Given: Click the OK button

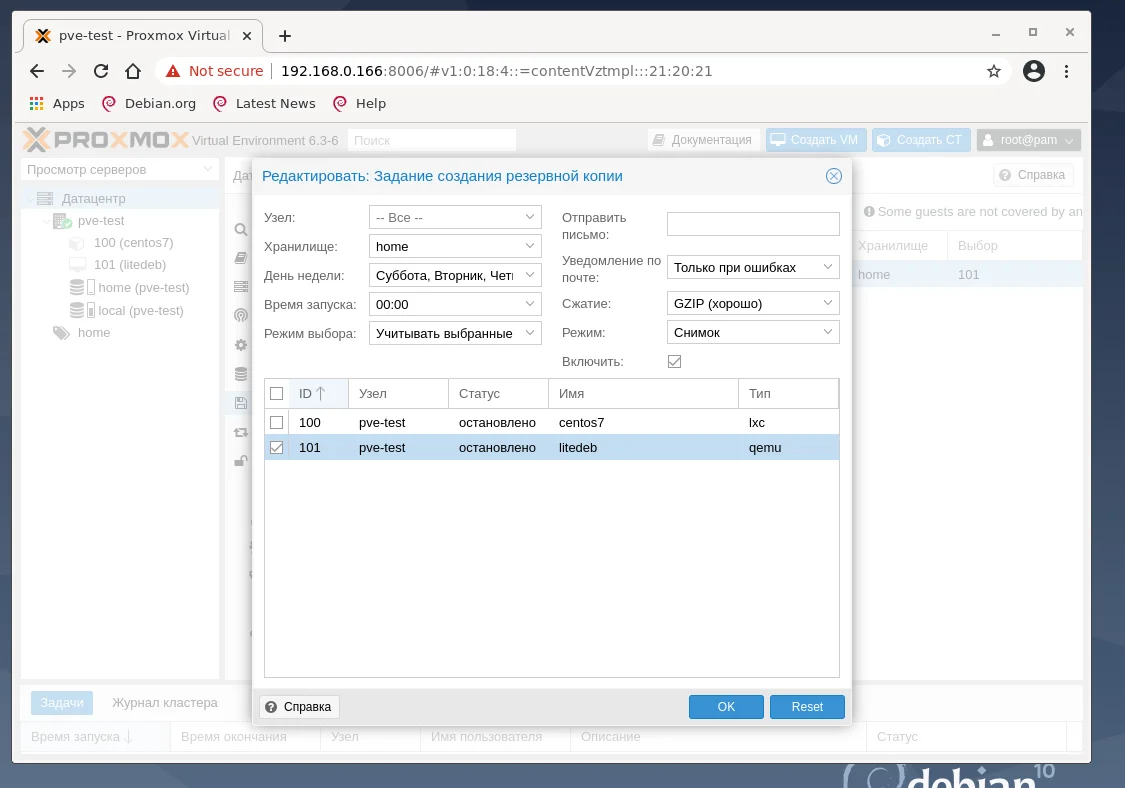Looking at the screenshot, I should point(726,707).
